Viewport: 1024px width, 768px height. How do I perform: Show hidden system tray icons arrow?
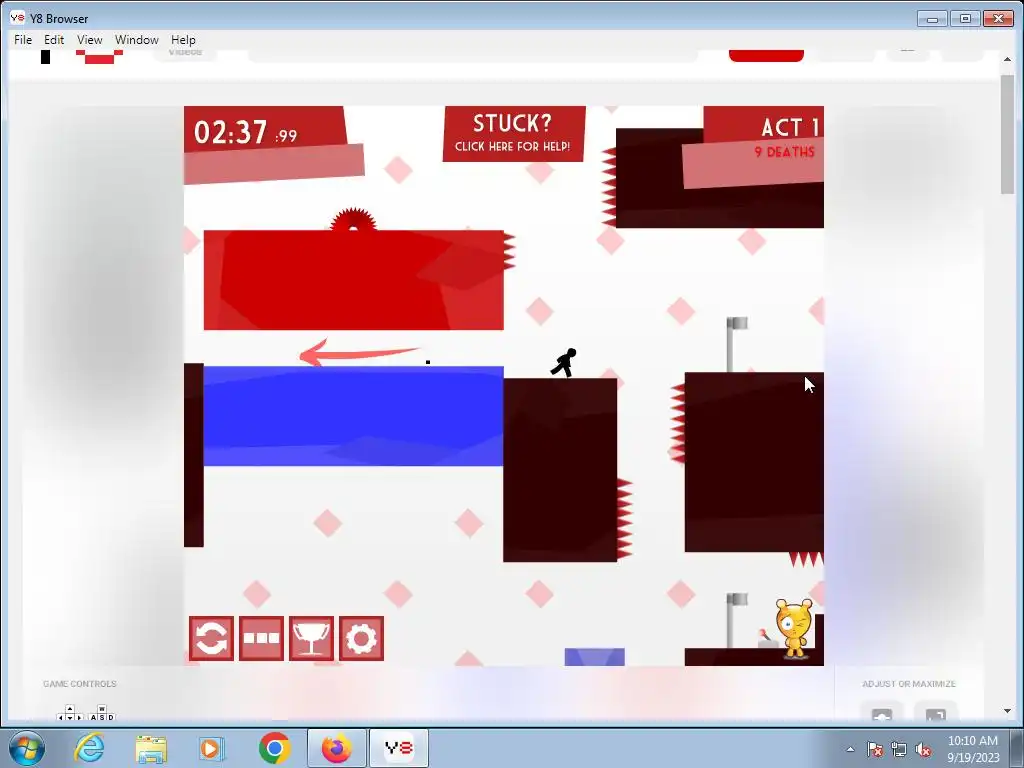point(850,749)
